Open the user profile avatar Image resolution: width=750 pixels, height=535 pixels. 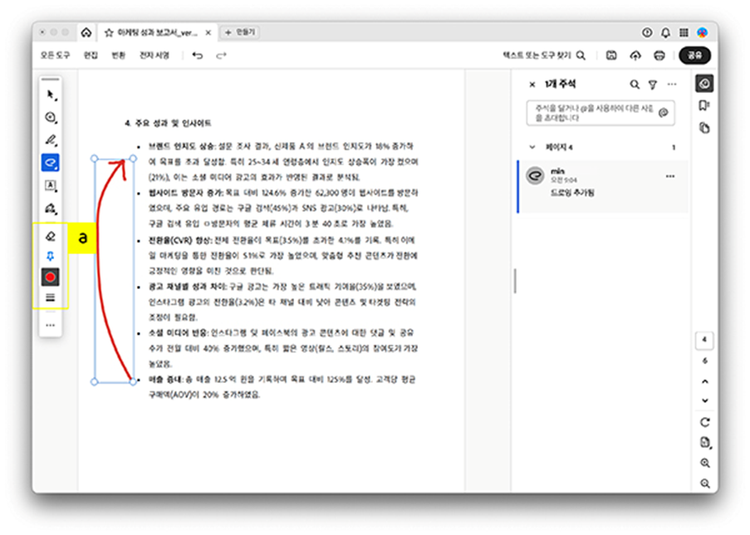(x=702, y=33)
